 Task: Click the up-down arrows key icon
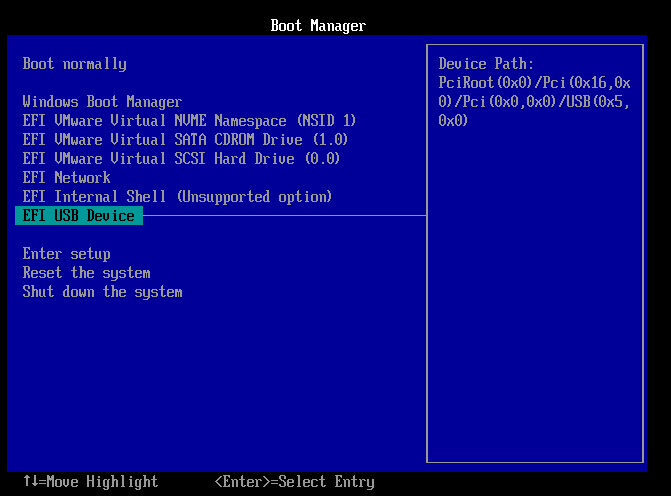[x=30, y=482]
